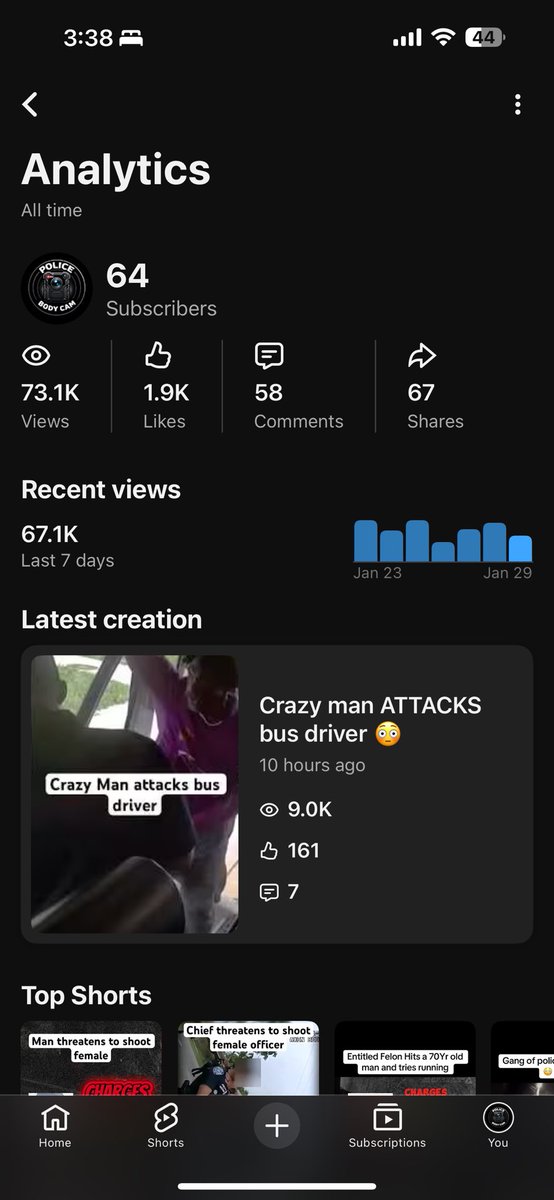Tap the Analytics page title
This screenshot has width=554, height=1200.
pyautogui.click(x=116, y=169)
